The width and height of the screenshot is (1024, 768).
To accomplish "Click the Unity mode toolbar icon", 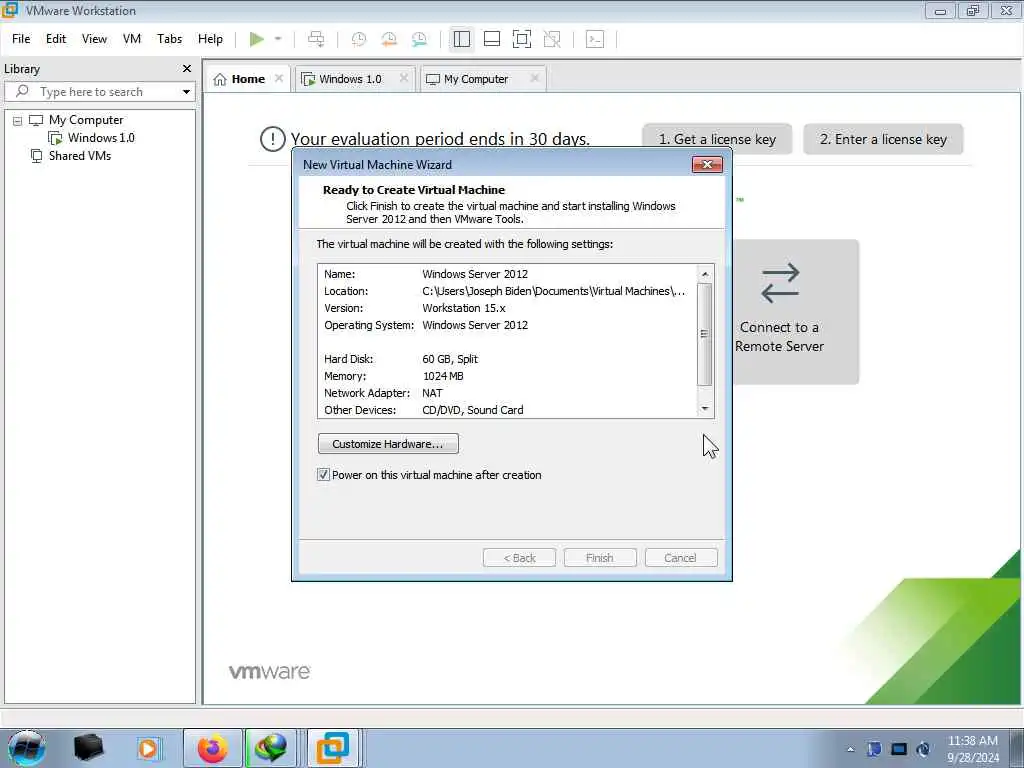I will (x=552, y=39).
